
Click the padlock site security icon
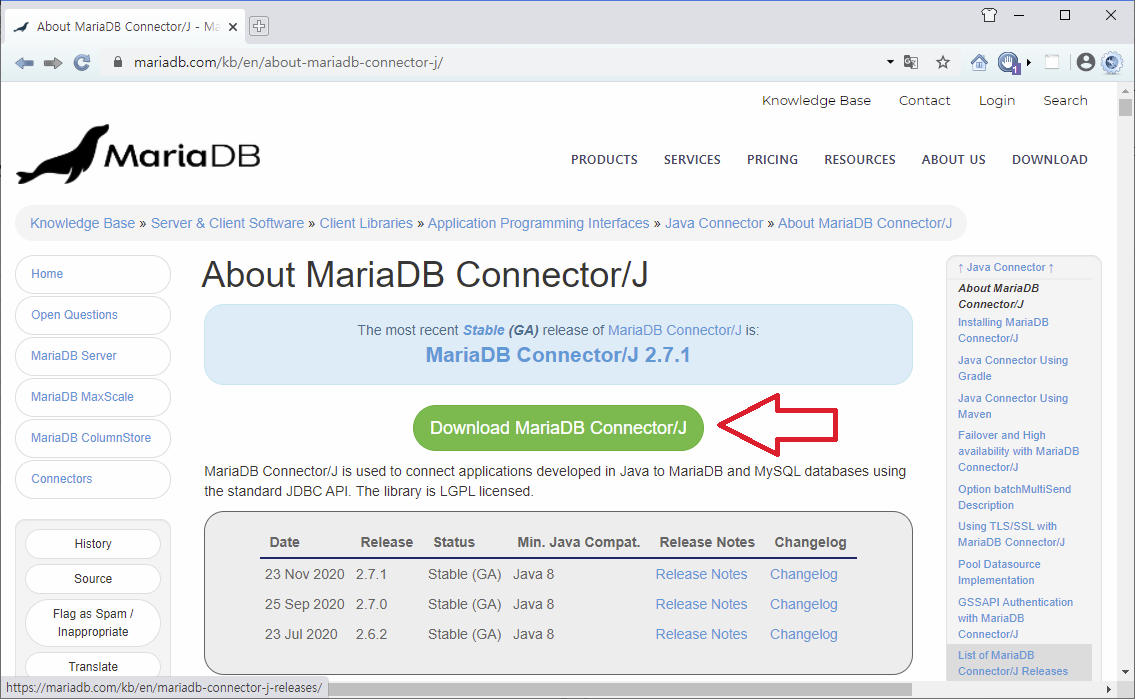pos(118,62)
